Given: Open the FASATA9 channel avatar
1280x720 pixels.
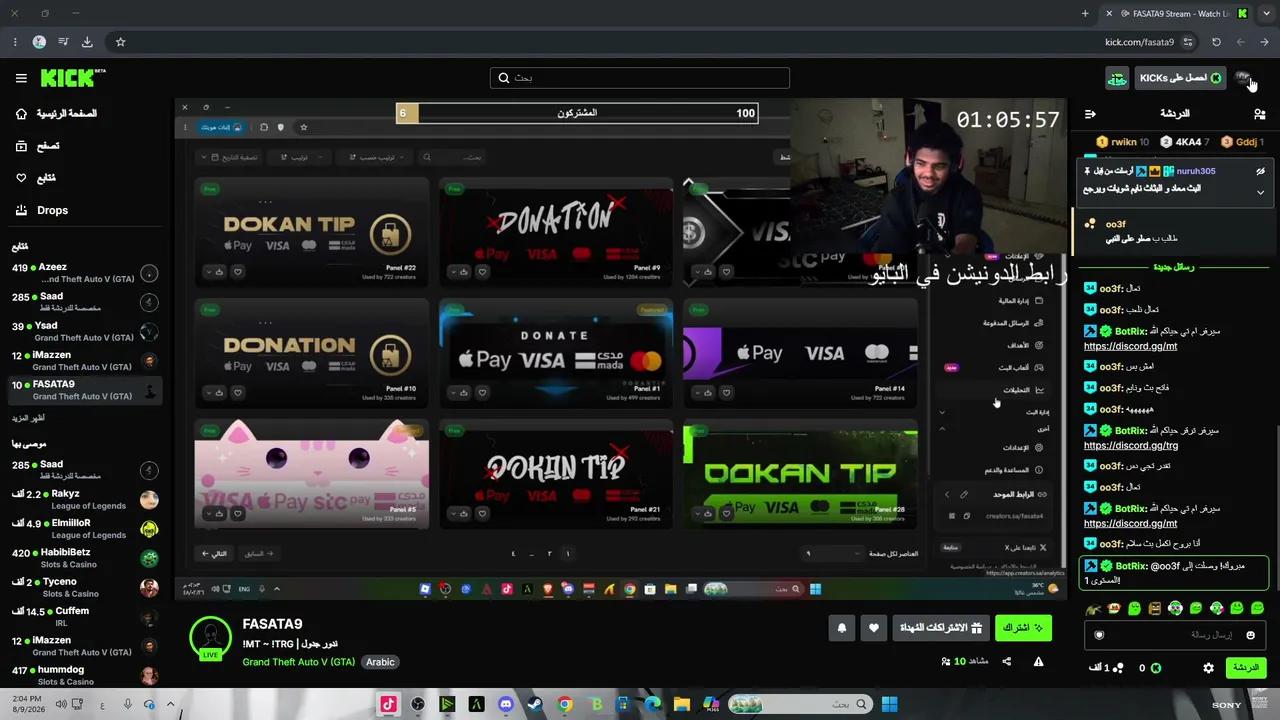Looking at the screenshot, I should click(210, 638).
